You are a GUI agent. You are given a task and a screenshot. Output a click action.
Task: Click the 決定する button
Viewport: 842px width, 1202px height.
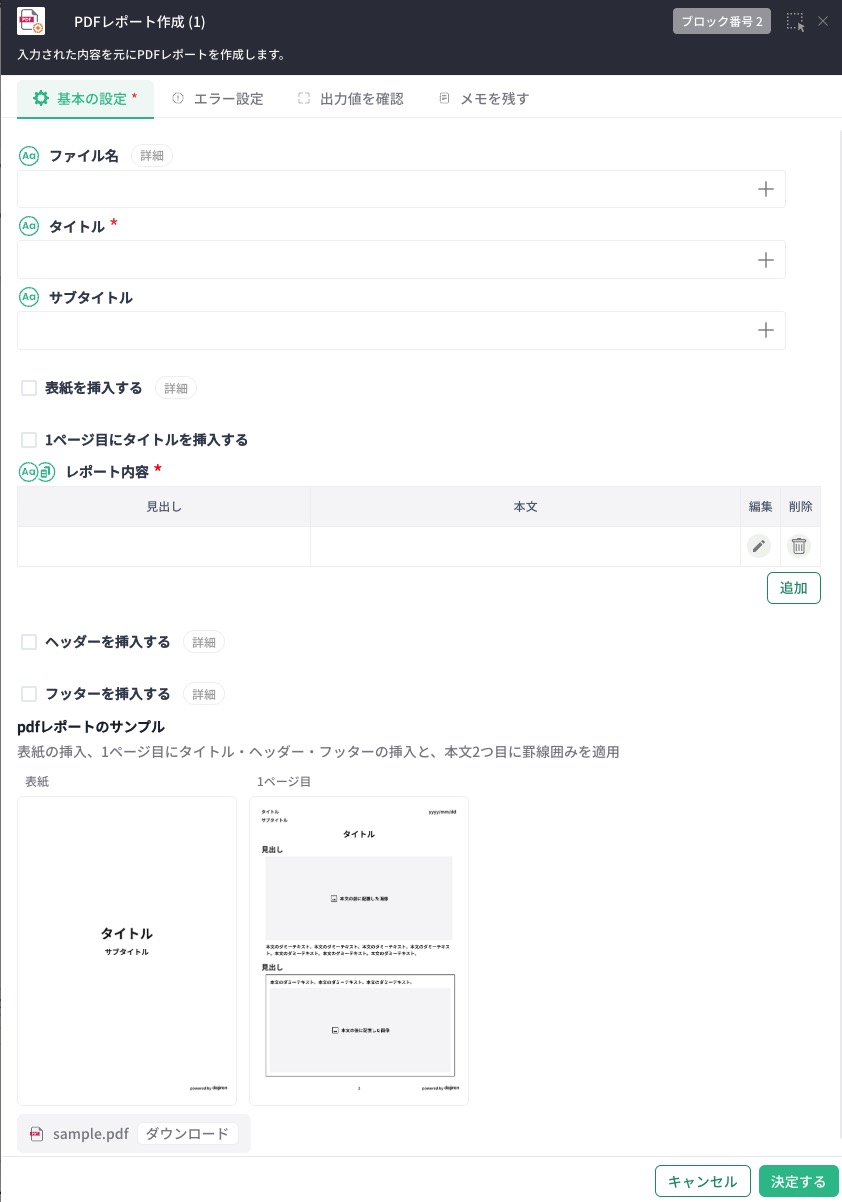798,1181
